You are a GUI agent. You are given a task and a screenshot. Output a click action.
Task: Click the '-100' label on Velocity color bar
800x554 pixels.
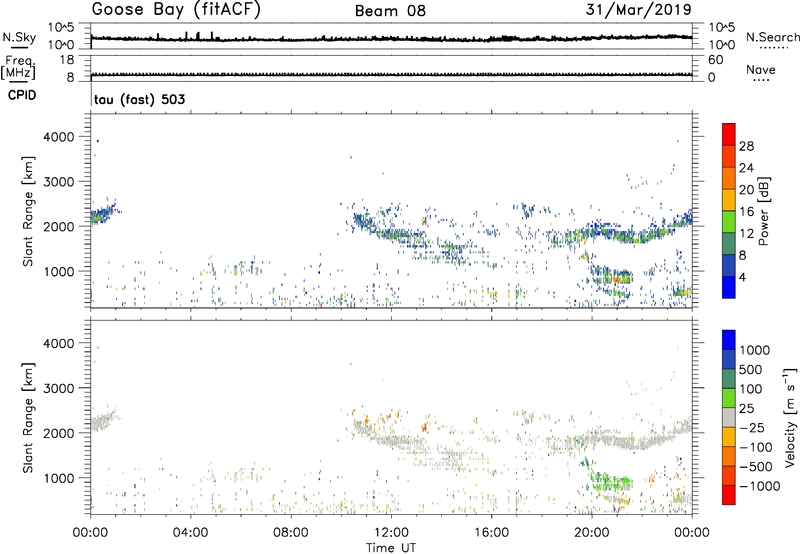tap(756, 447)
